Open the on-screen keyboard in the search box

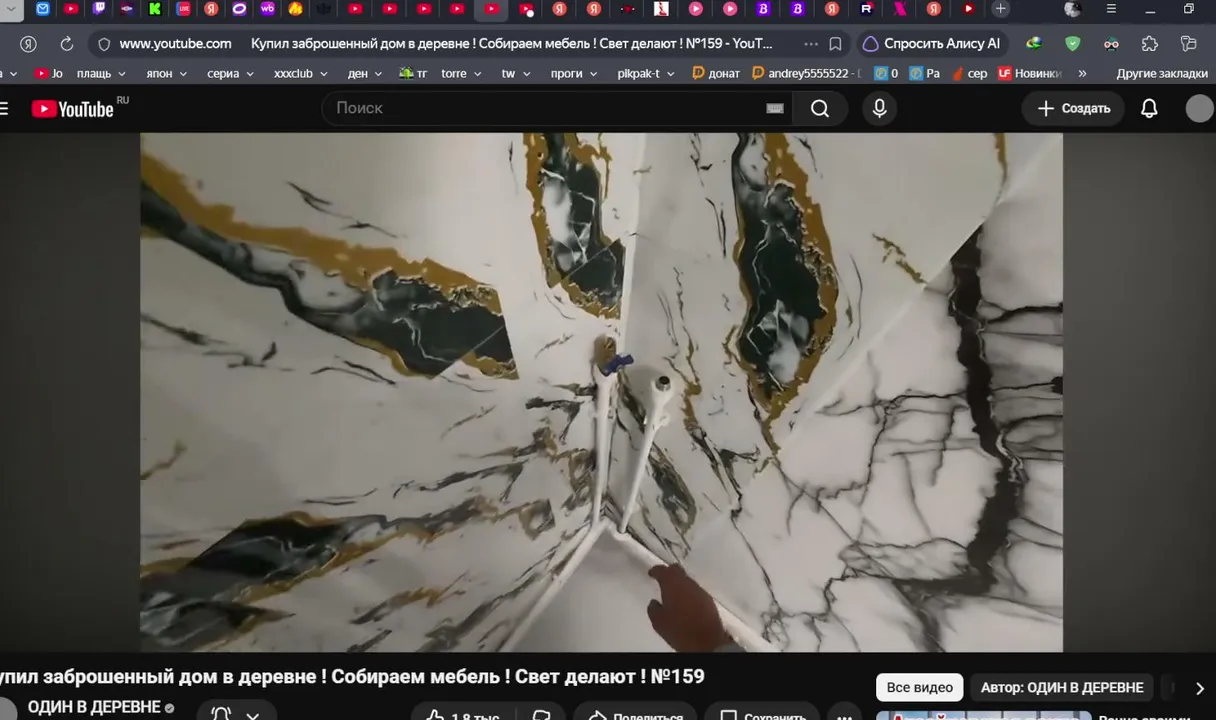pyautogui.click(x=775, y=108)
